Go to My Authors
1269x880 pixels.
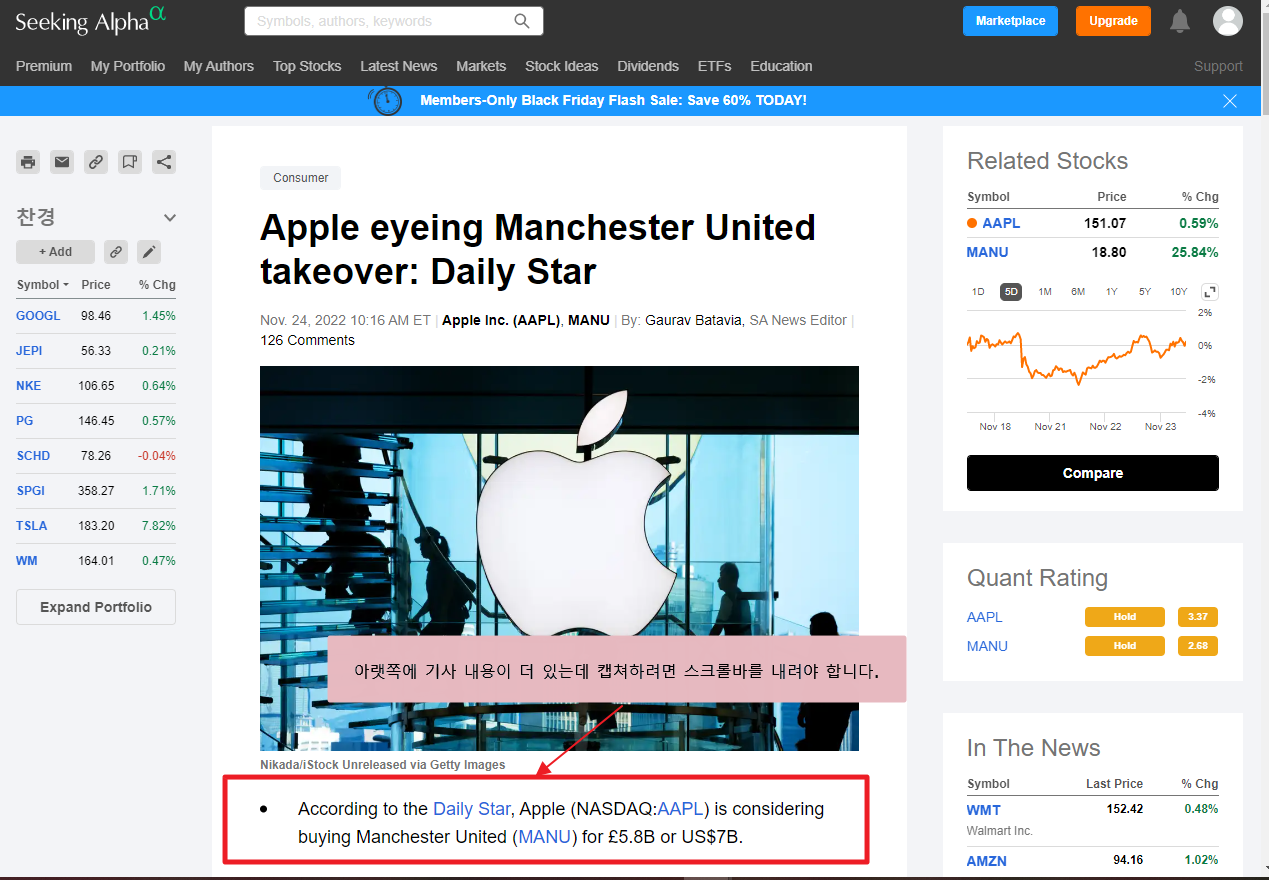click(219, 66)
